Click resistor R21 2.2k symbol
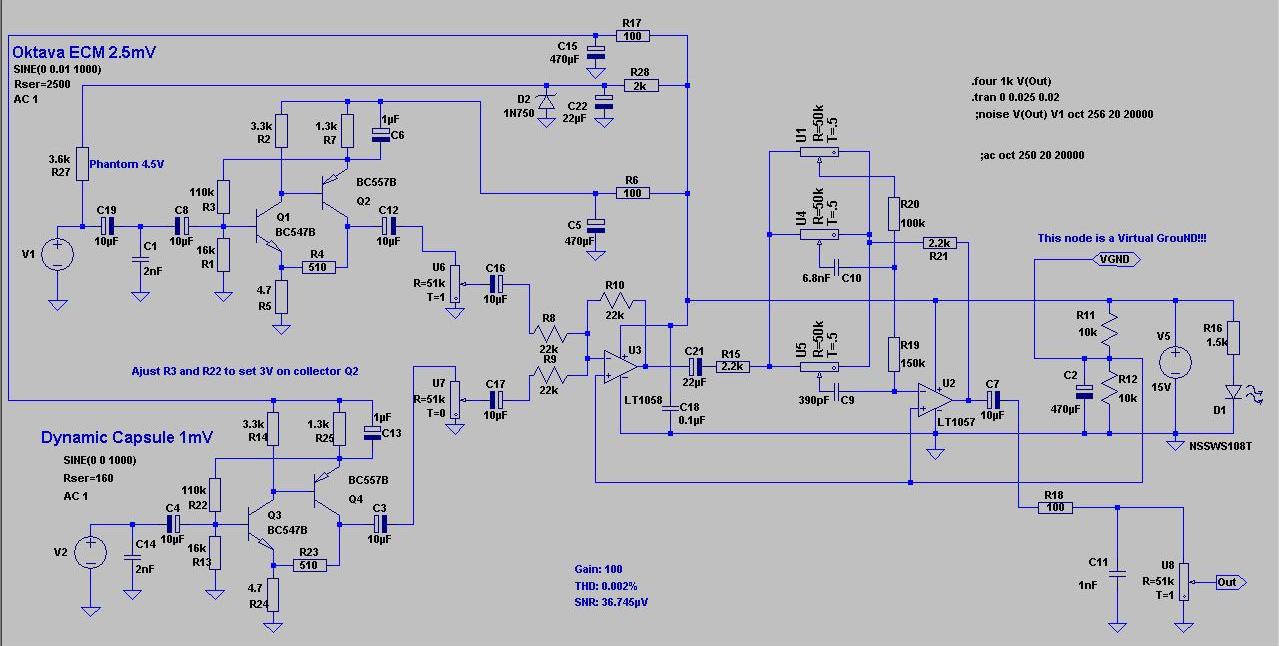Screen dimensions: 1280x646 click(x=940, y=243)
